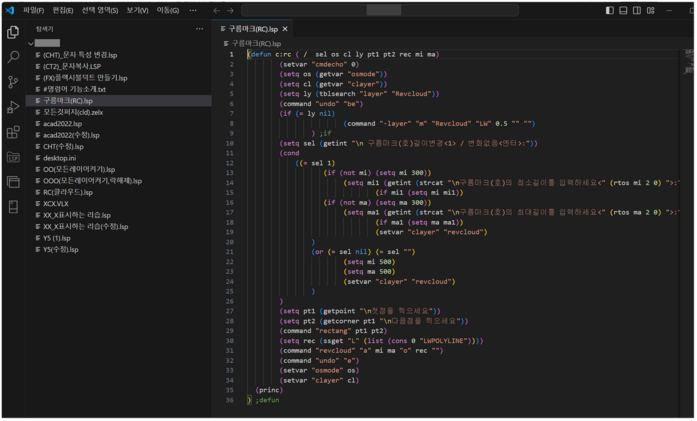Open #명령어 기능소개.txt file

pyautogui.click(x=74, y=89)
